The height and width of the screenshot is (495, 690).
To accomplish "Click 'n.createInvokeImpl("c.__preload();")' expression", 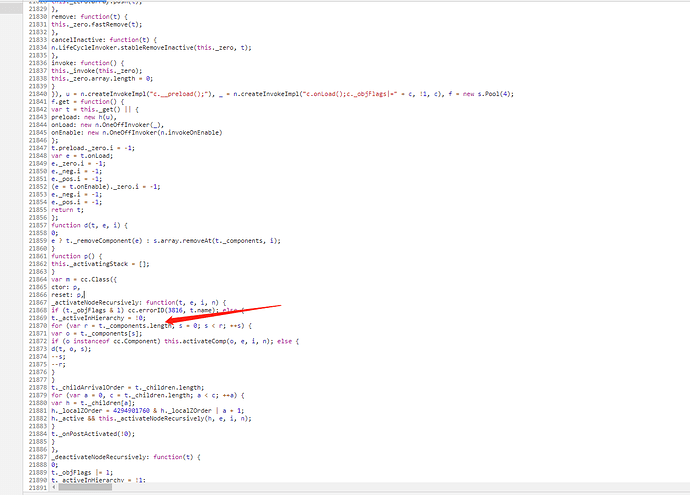I will click(x=148, y=94).
